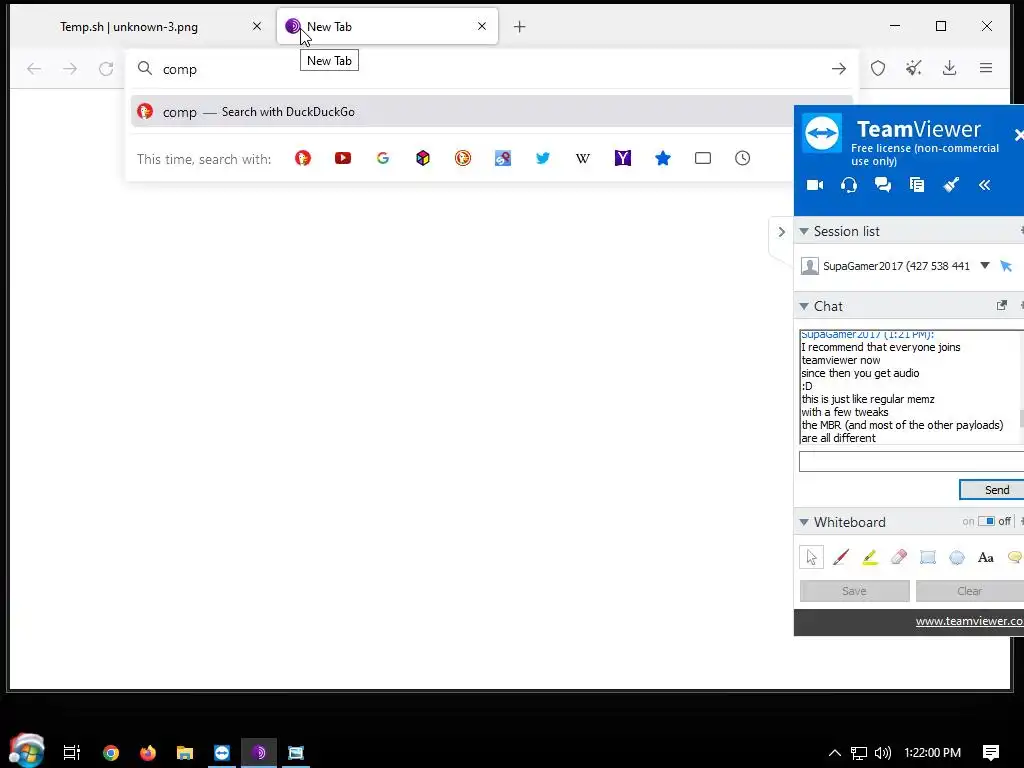Open a new tab with plus button
1024x768 pixels.
(519, 27)
